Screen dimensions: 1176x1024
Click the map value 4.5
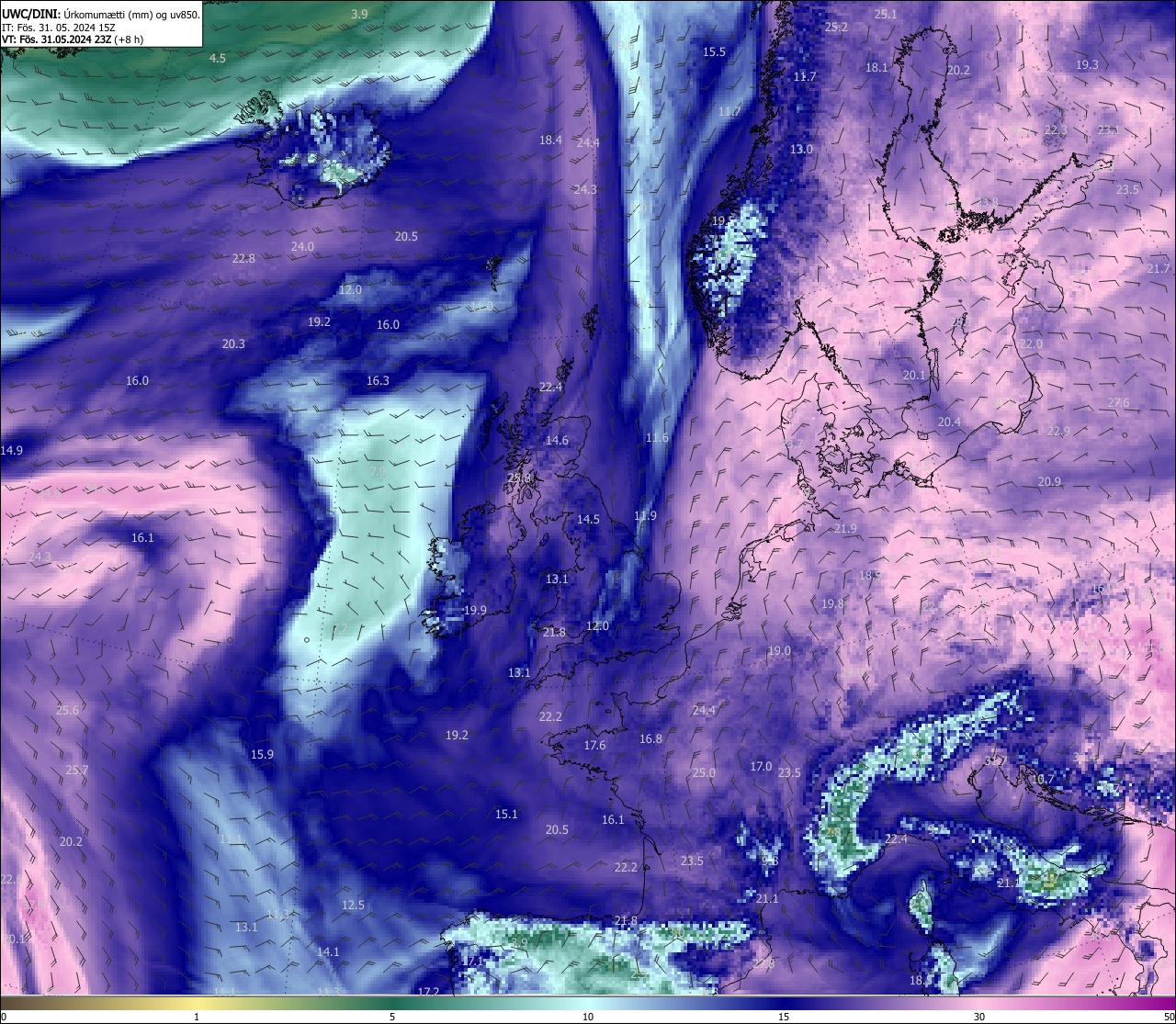pos(217,58)
